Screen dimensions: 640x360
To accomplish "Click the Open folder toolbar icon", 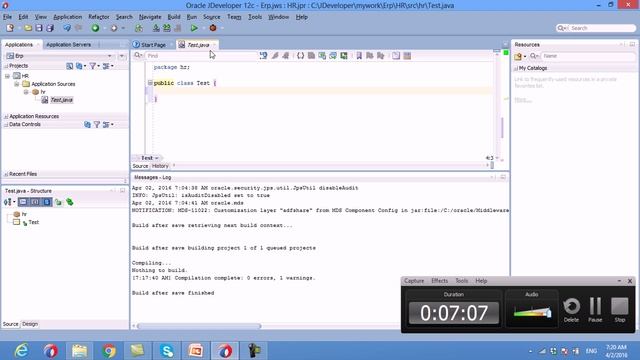I will point(28,28).
